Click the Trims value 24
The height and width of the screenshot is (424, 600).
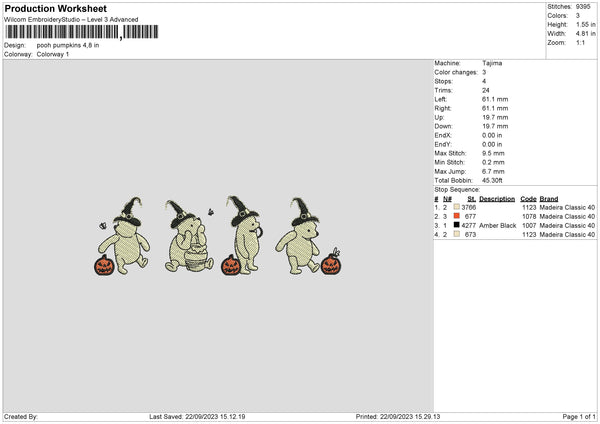(486, 90)
